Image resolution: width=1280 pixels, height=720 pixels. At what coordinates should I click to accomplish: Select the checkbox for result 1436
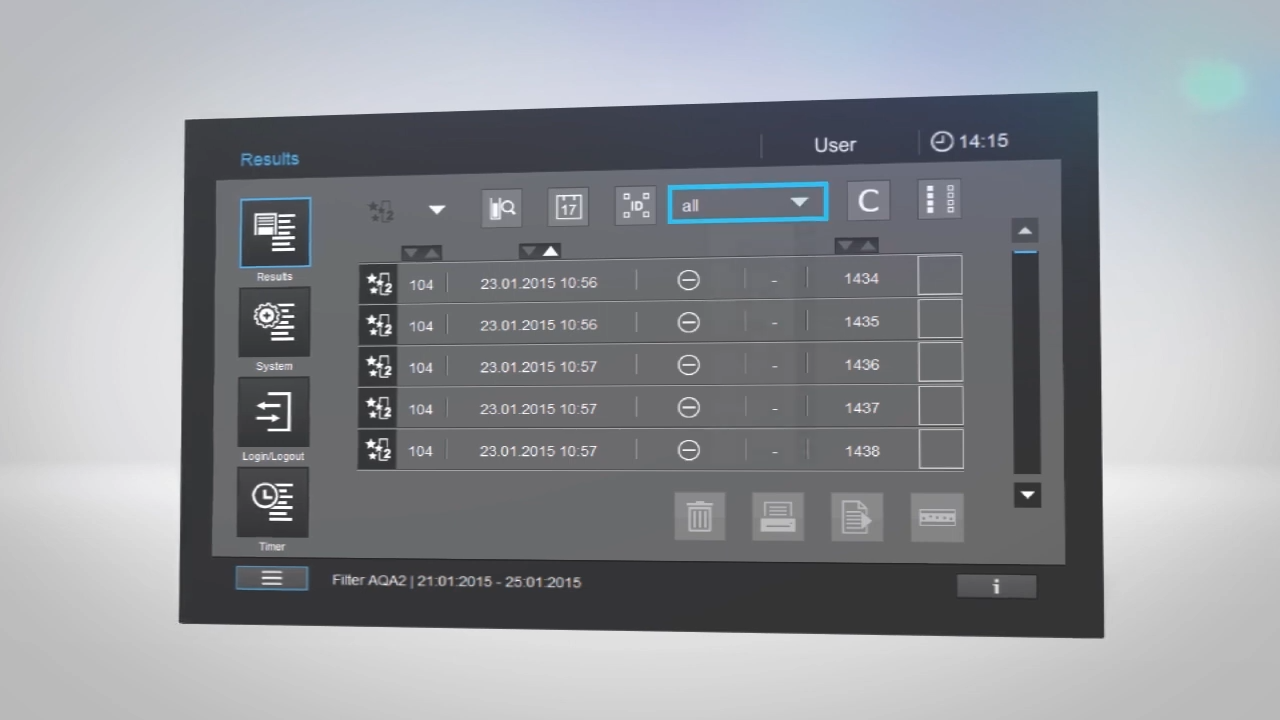pos(940,363)
